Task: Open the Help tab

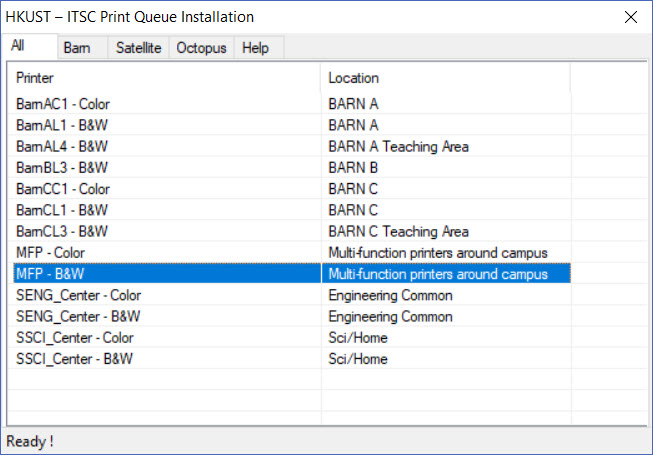Action: pos(255,48)
